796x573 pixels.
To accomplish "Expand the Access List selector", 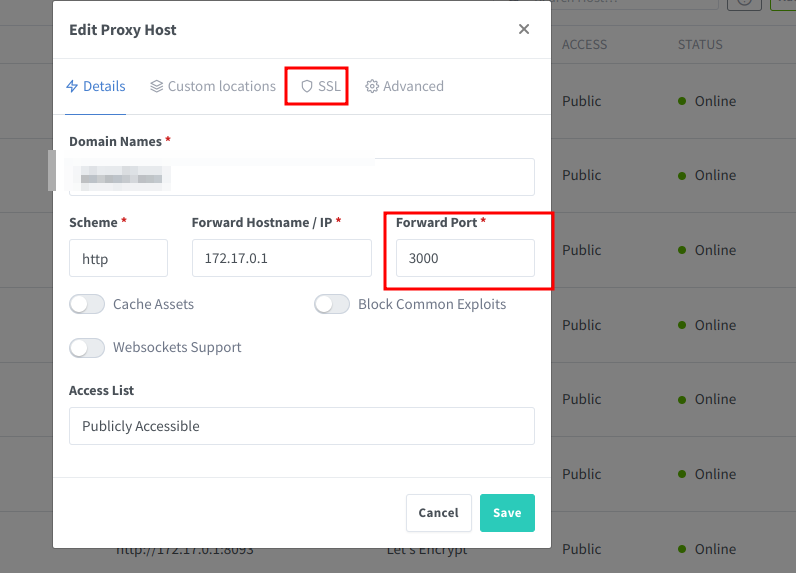I will click(x=301, y=426).
